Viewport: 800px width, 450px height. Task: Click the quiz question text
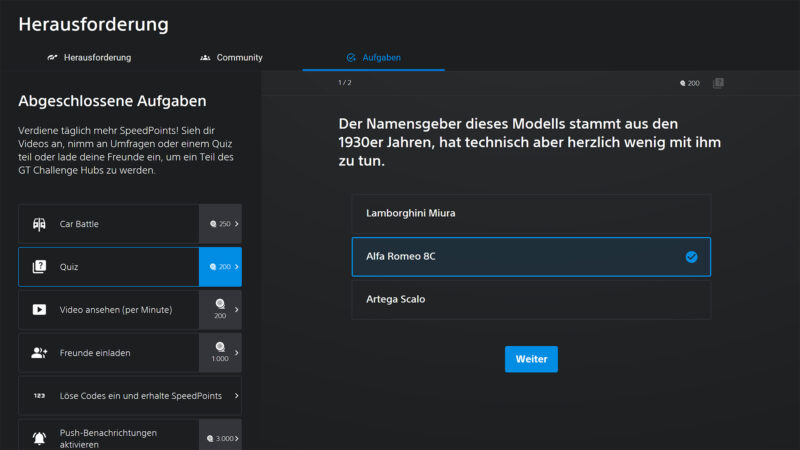click(x=530, y=142)
